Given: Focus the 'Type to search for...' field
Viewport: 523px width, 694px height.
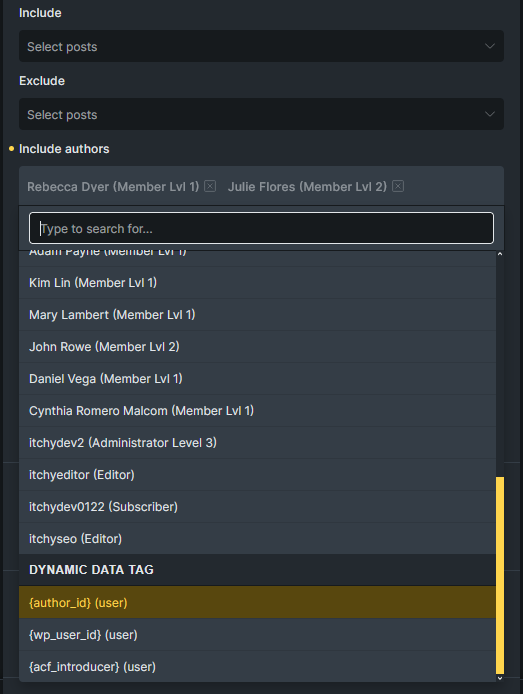Looking at the screenshot, I should [261, 228].
